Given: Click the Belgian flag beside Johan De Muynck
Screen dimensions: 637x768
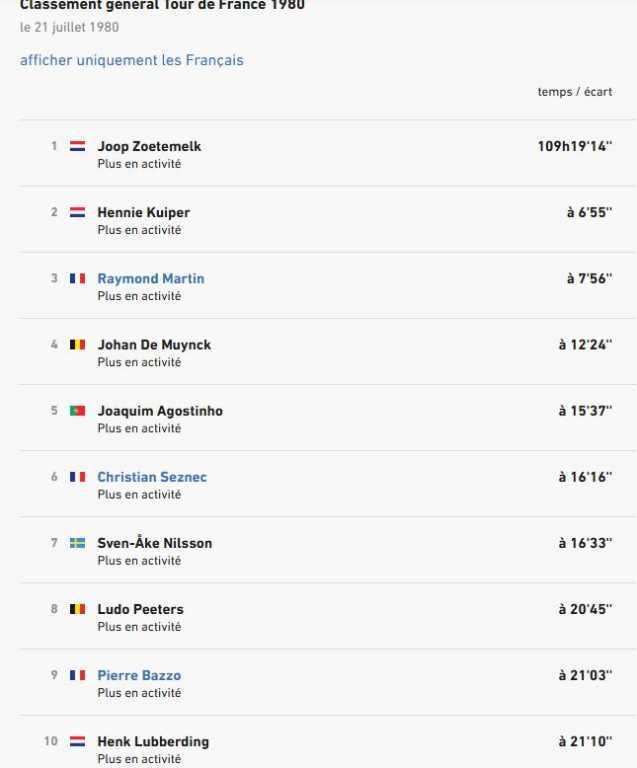Looking at the screenshot, I should click(x=77, y=344).
